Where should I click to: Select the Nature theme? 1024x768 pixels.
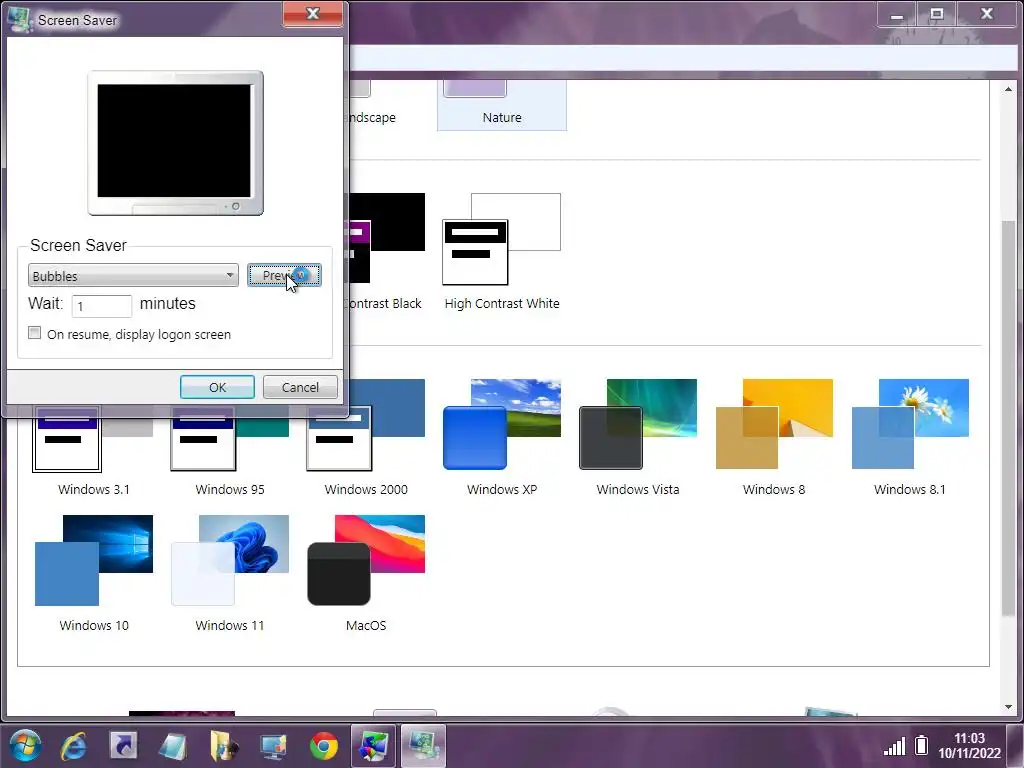coord(502,104)
